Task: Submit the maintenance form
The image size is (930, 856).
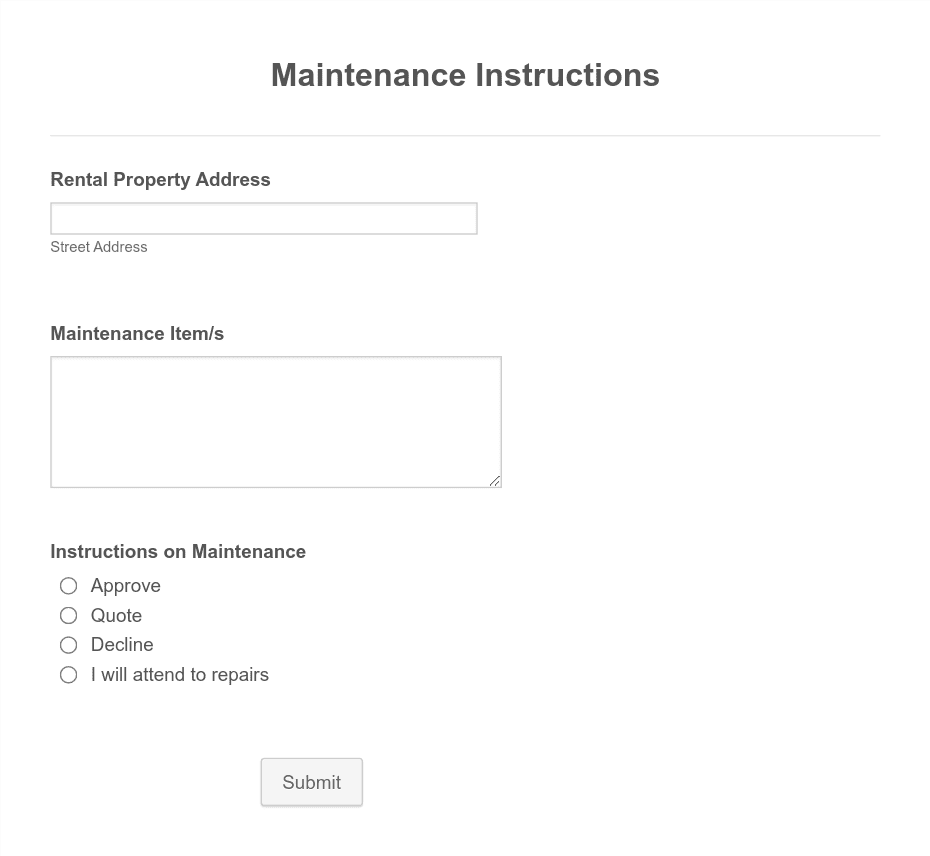Action: pos(311,782)
